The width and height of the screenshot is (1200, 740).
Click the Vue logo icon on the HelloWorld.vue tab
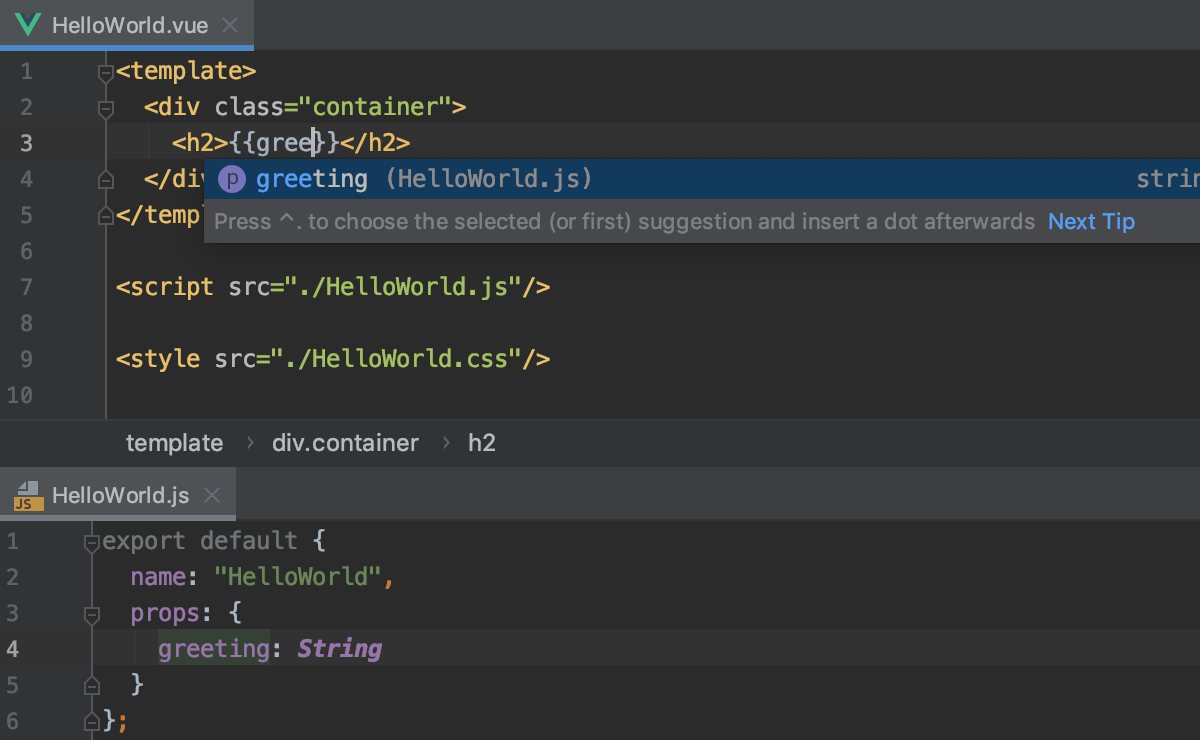point(27,24)
